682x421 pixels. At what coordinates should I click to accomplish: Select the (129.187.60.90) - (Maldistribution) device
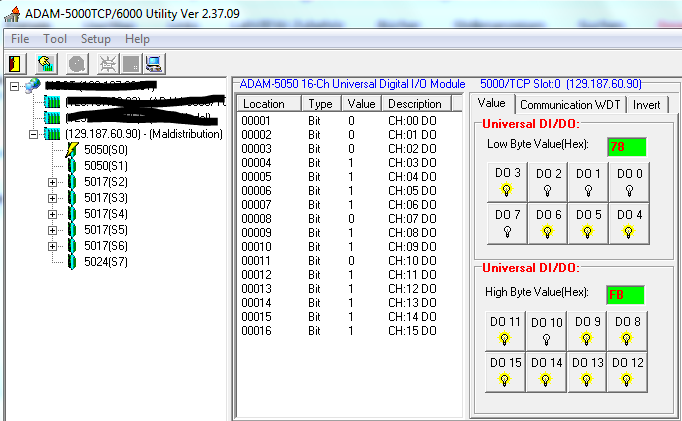click(144, 134)
